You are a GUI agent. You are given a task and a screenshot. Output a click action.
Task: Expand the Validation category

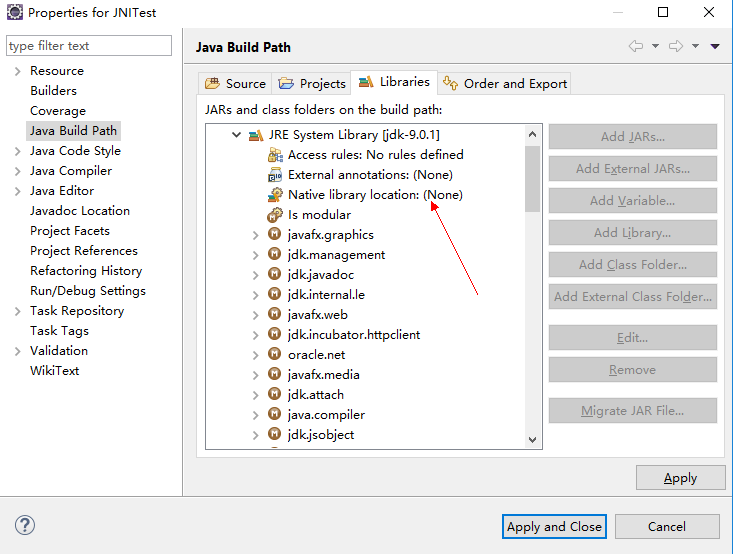[17, 352]
